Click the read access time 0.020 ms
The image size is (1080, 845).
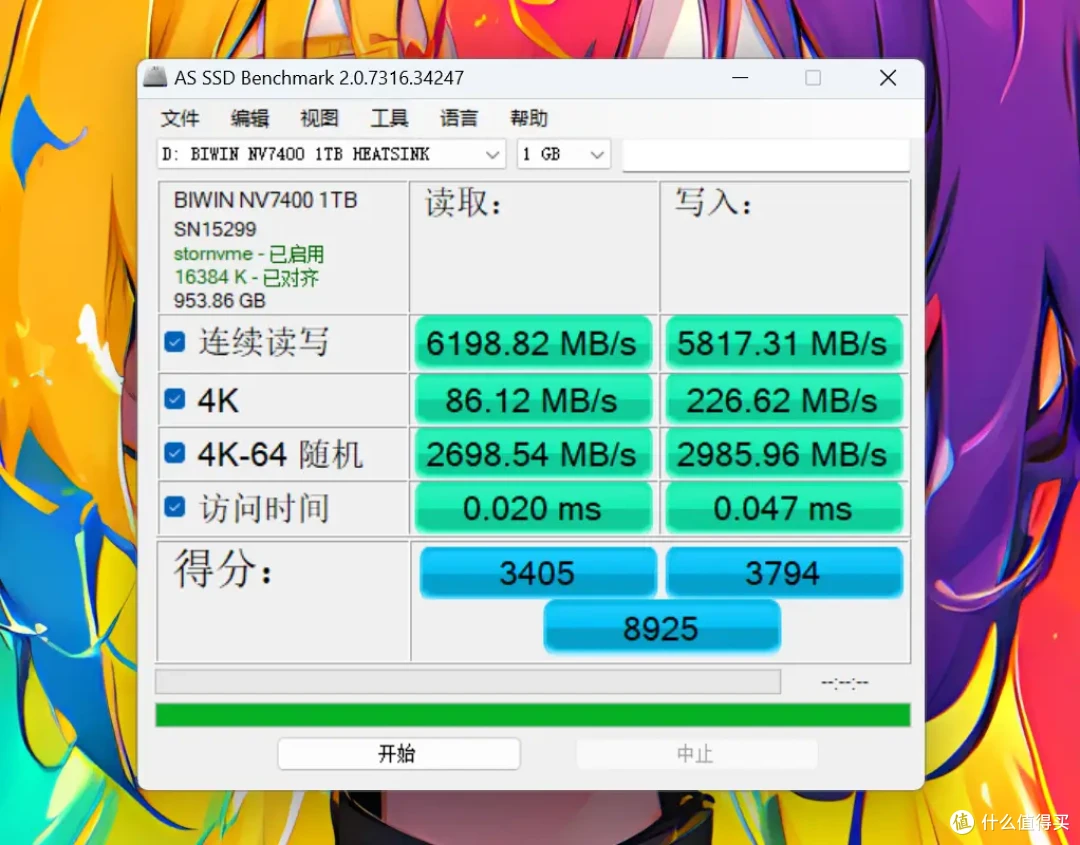(532, 508)
